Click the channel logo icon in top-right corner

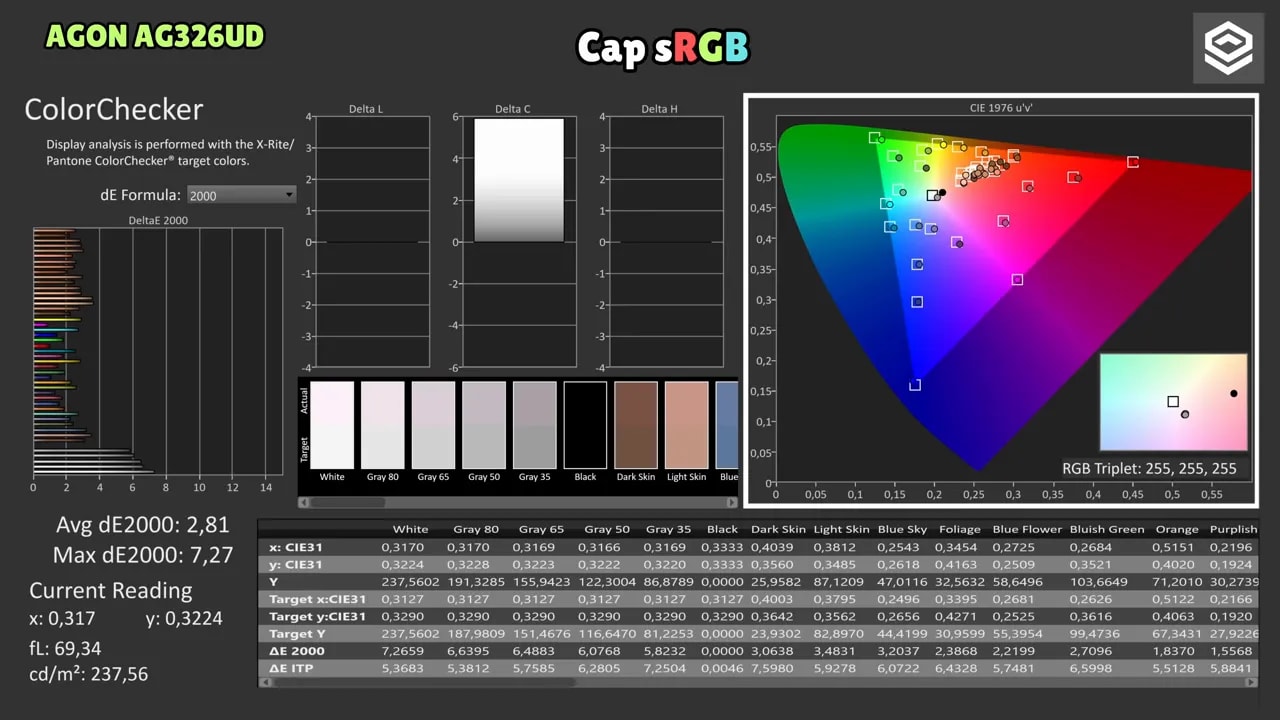[1228, 48]
